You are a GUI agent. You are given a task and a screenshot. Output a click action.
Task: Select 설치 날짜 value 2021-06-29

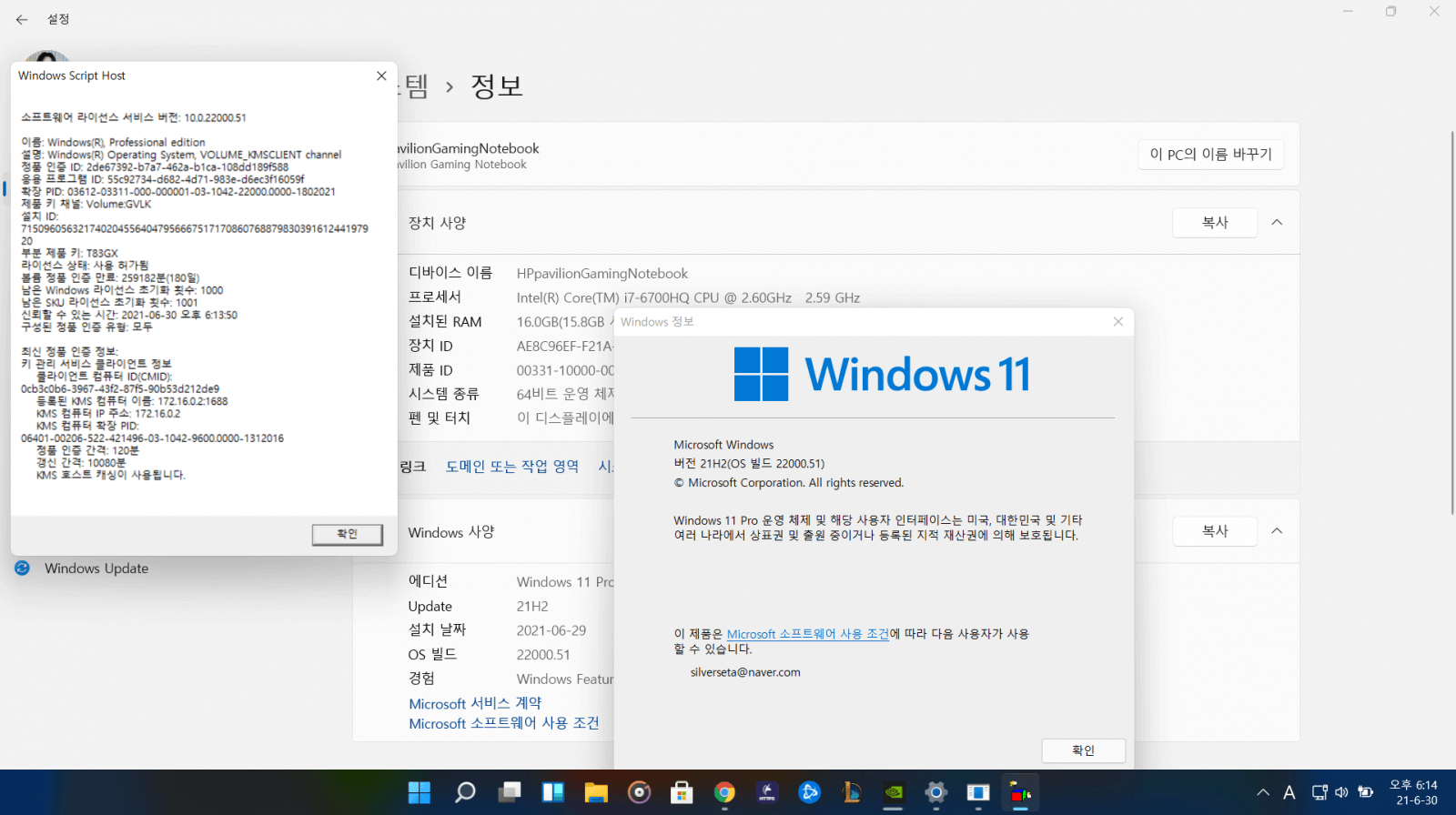coord(551,630)
